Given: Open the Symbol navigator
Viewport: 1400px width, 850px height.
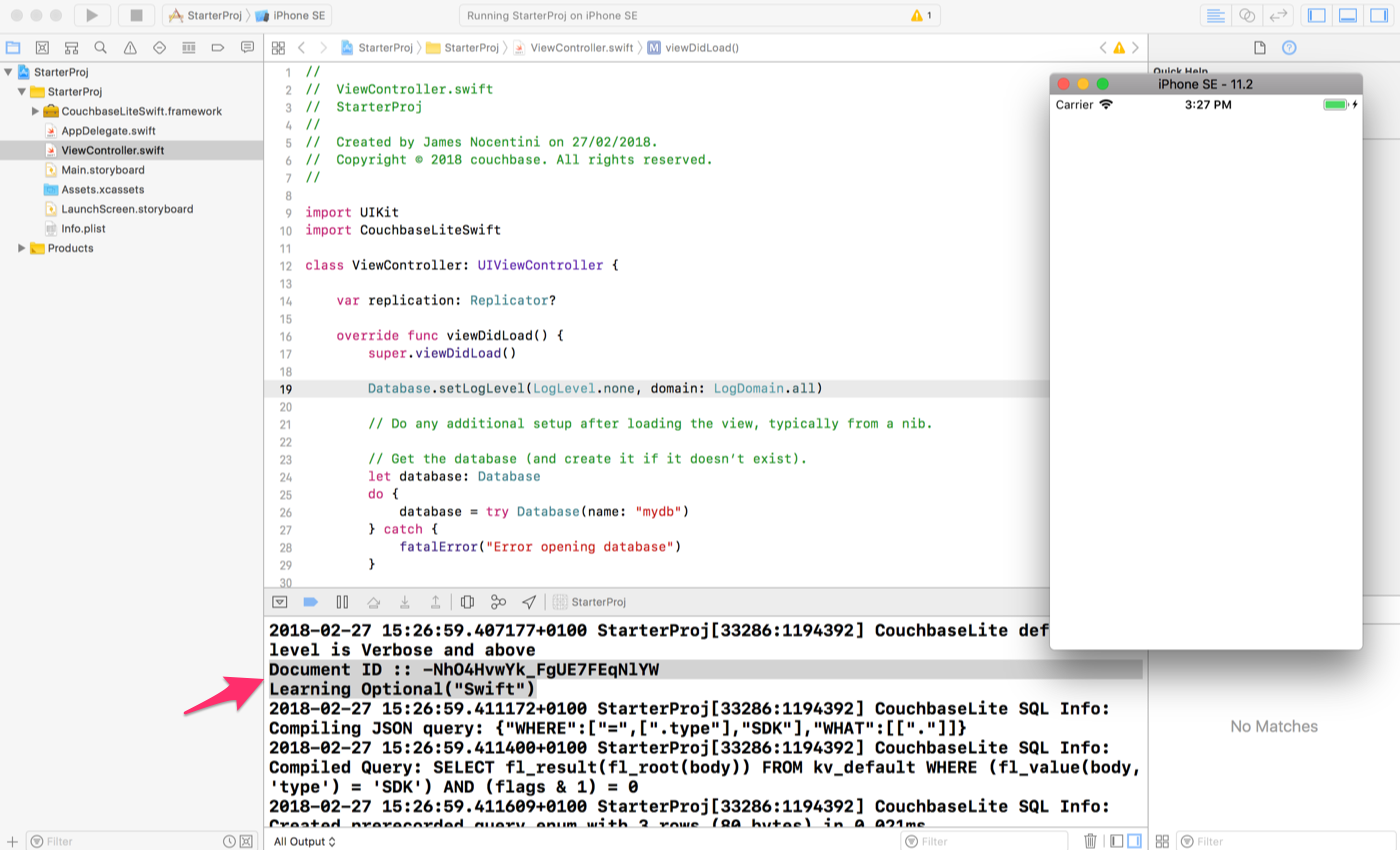Looking at the screenshot, I should click(x=70, y=47).
